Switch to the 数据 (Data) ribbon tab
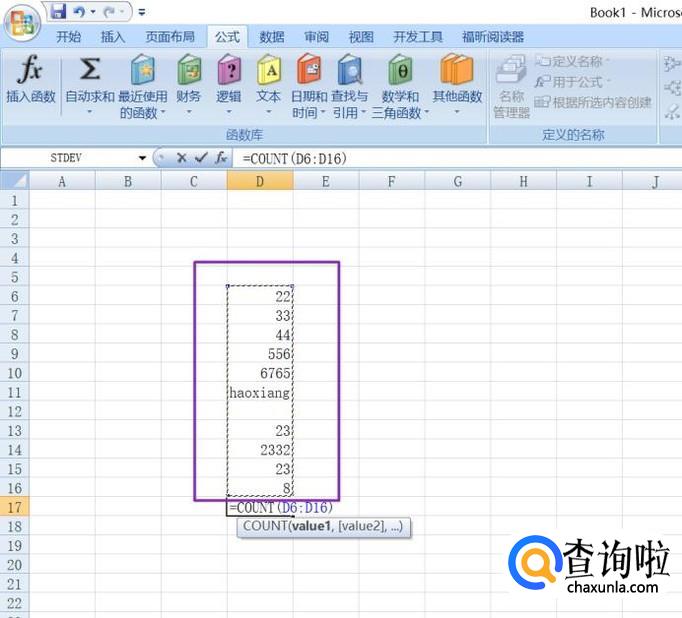Screen dimensions: 682x618 (272, 37)
